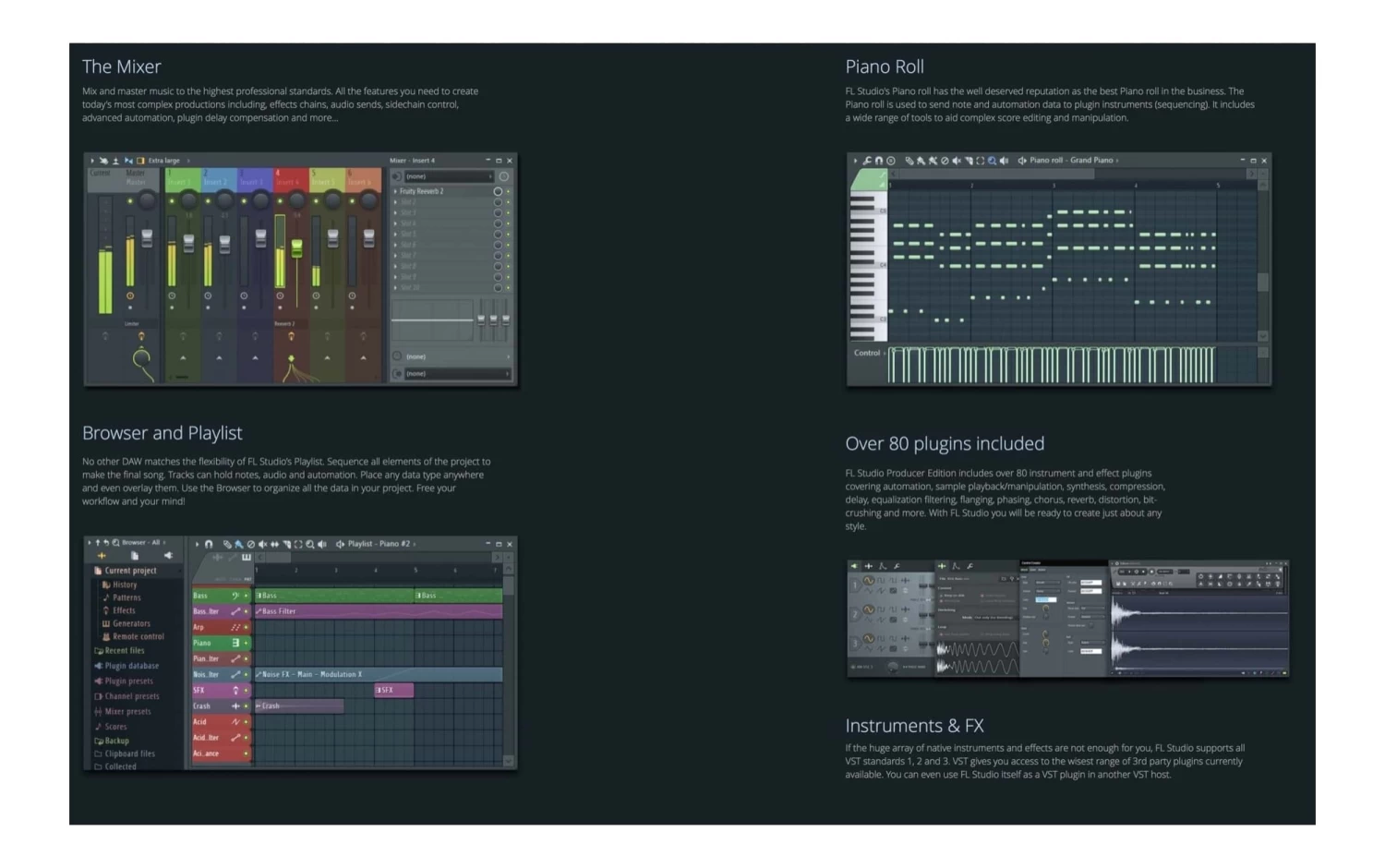Mute the Insert 4 mixer track
Screen dimensions: 1385x868
(280, 200)
